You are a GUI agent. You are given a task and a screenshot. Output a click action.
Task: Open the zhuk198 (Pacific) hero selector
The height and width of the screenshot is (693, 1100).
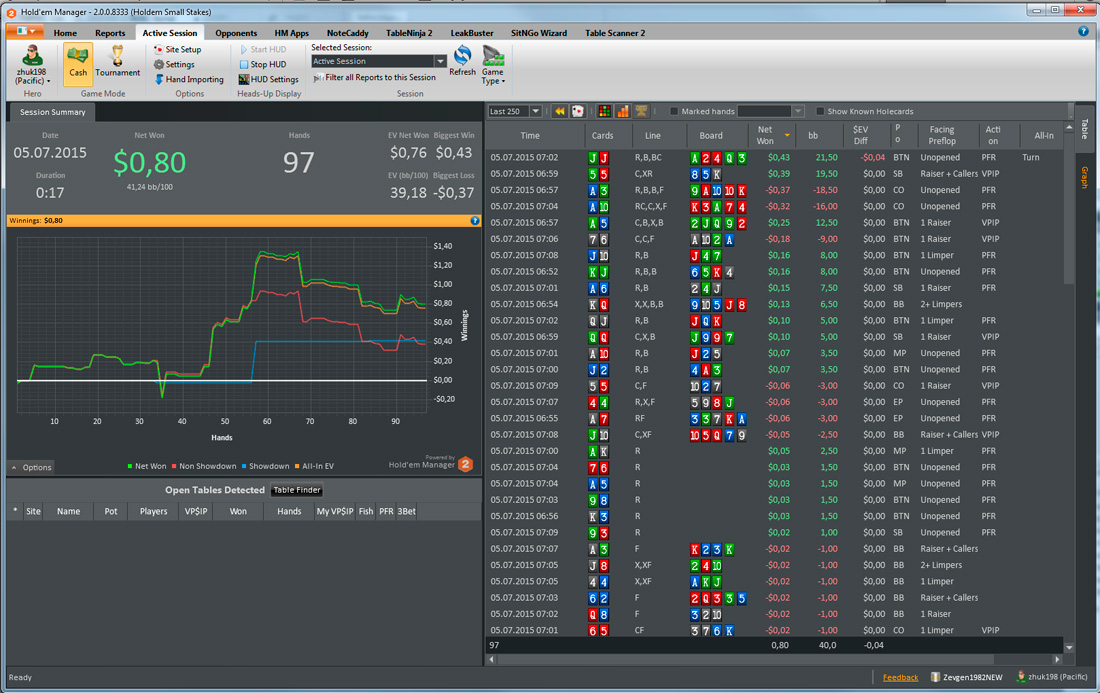point(32,65)
